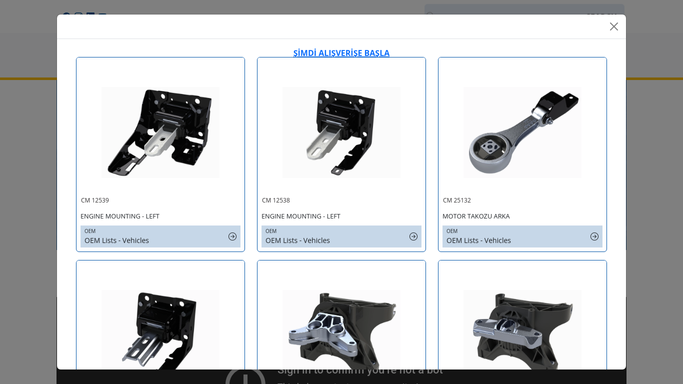The width and height of the screenshot is (683, 384).
Task: Select the CM 12539 part number text
Action: [95, 200]
